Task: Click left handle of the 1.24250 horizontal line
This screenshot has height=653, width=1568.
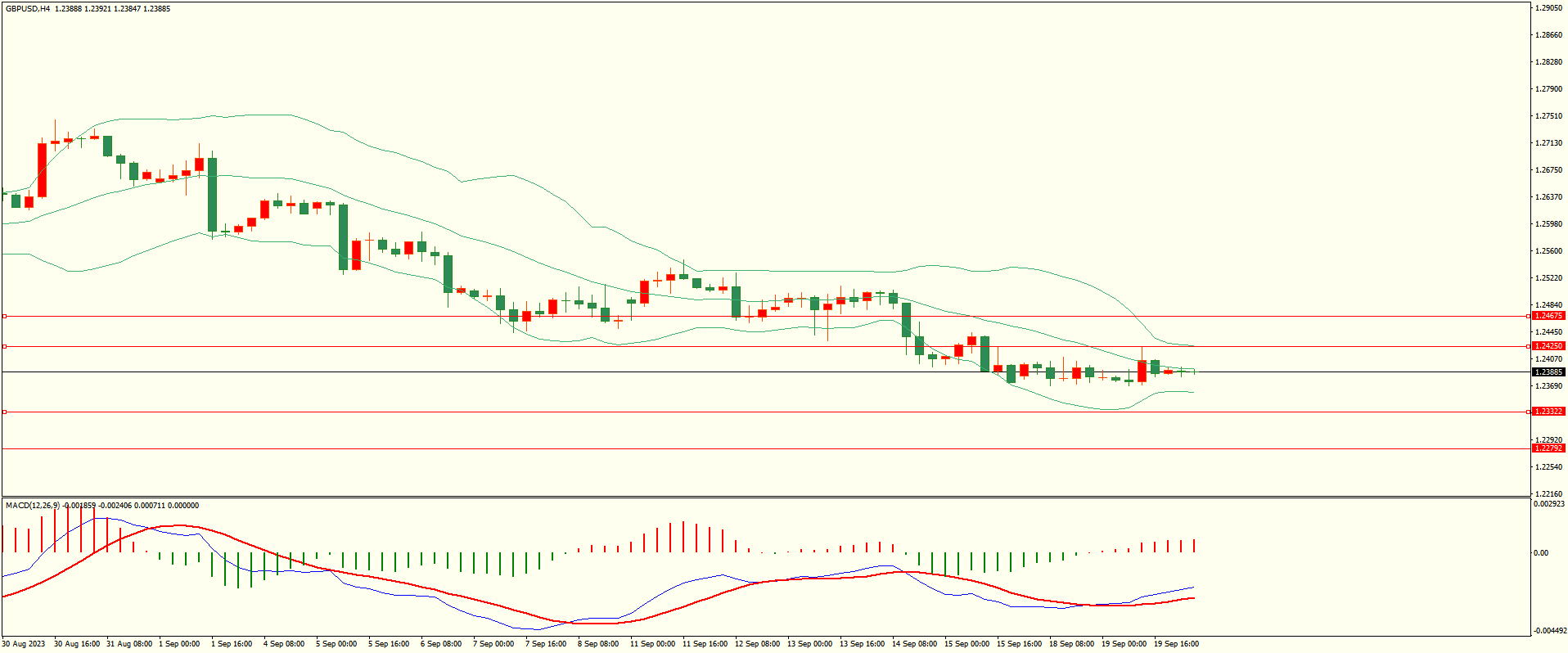Action: coord(5,346)
